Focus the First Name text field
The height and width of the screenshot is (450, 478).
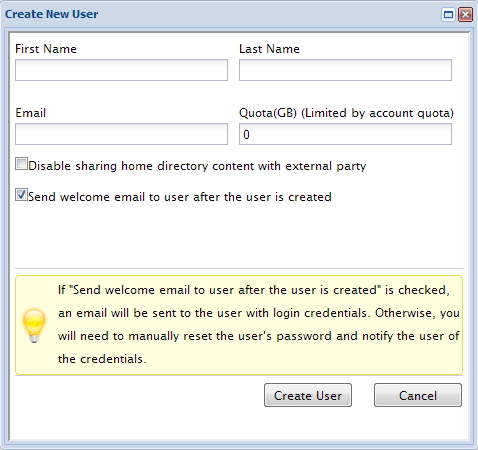coord(121,70)
